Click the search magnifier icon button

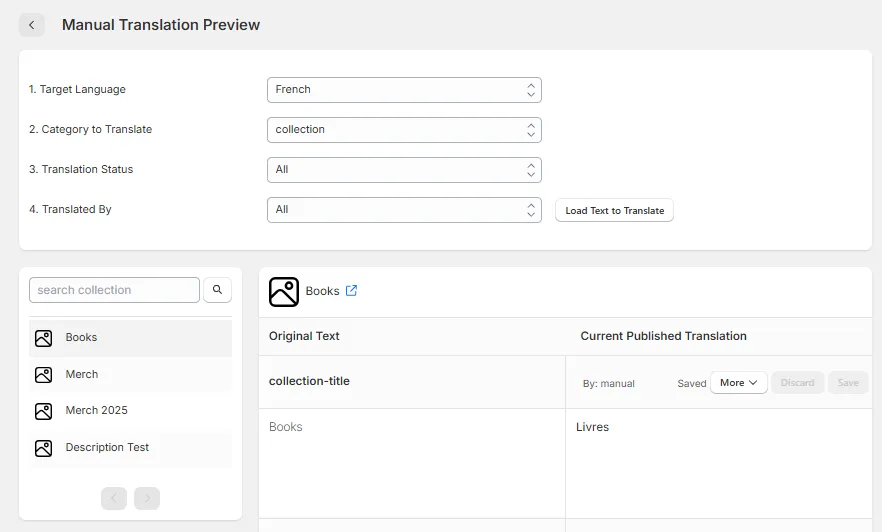click(x=217, y=290)
